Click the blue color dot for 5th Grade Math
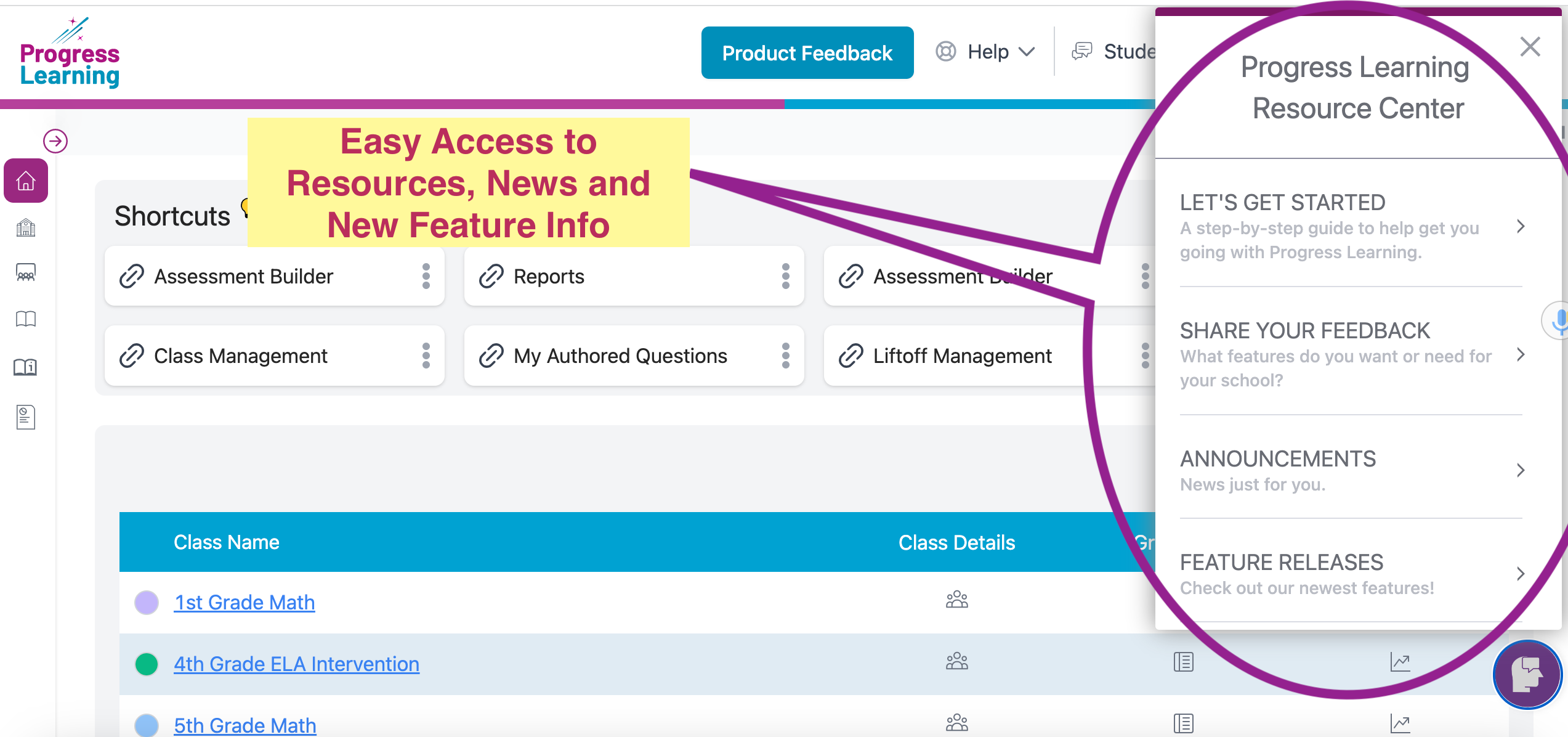The height and width of the screenshot is (737, 1568). pyautogui.click(x=147, y=725)
